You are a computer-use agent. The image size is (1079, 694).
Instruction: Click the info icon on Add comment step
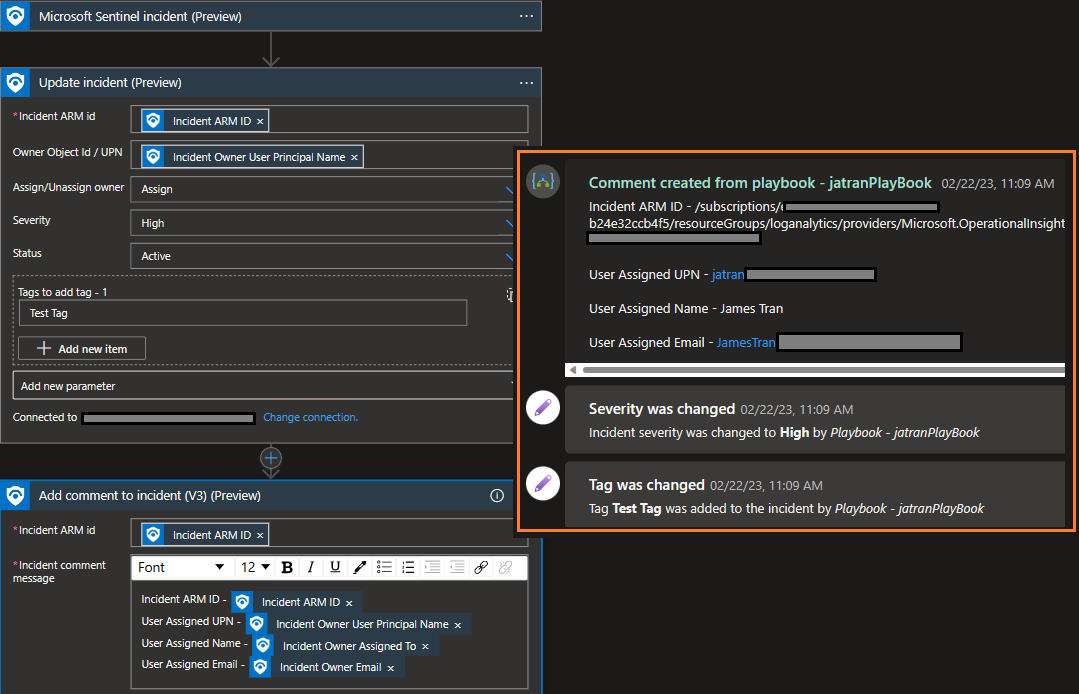click(x=497, y=496)
